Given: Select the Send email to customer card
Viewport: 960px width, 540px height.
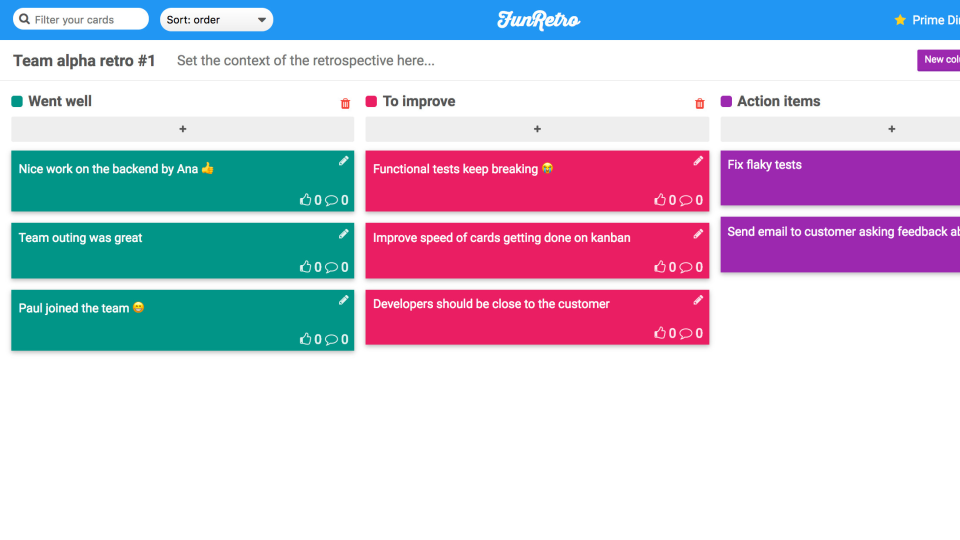Looking at the screenshot, I should tap(840, 244).
